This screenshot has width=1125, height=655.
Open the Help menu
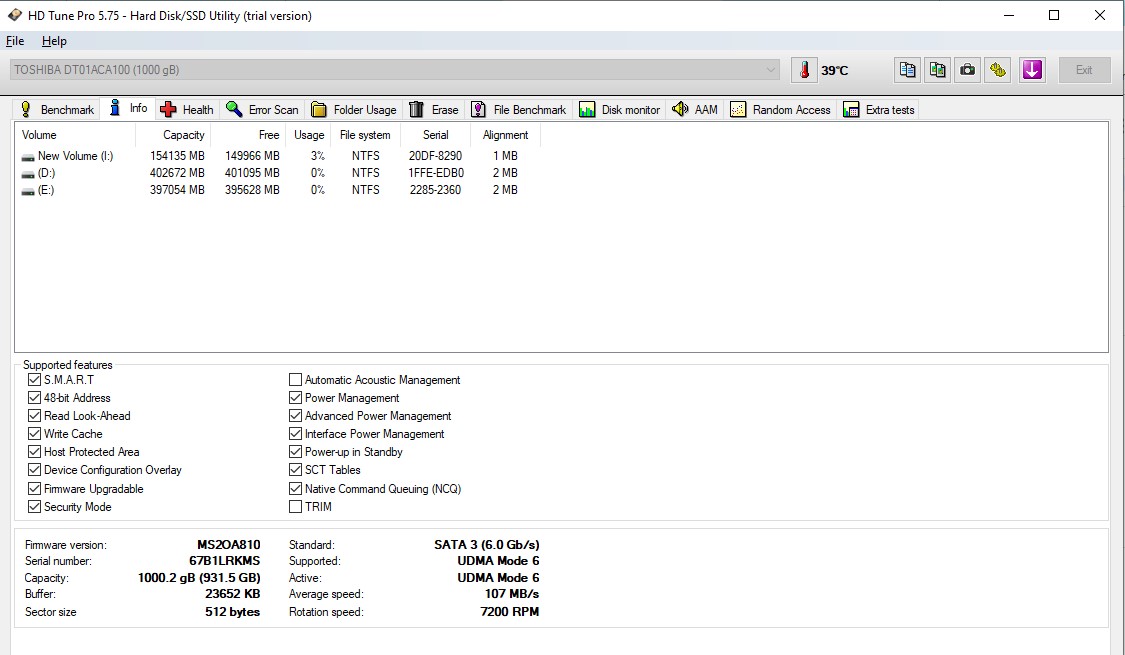coord(54,41)
